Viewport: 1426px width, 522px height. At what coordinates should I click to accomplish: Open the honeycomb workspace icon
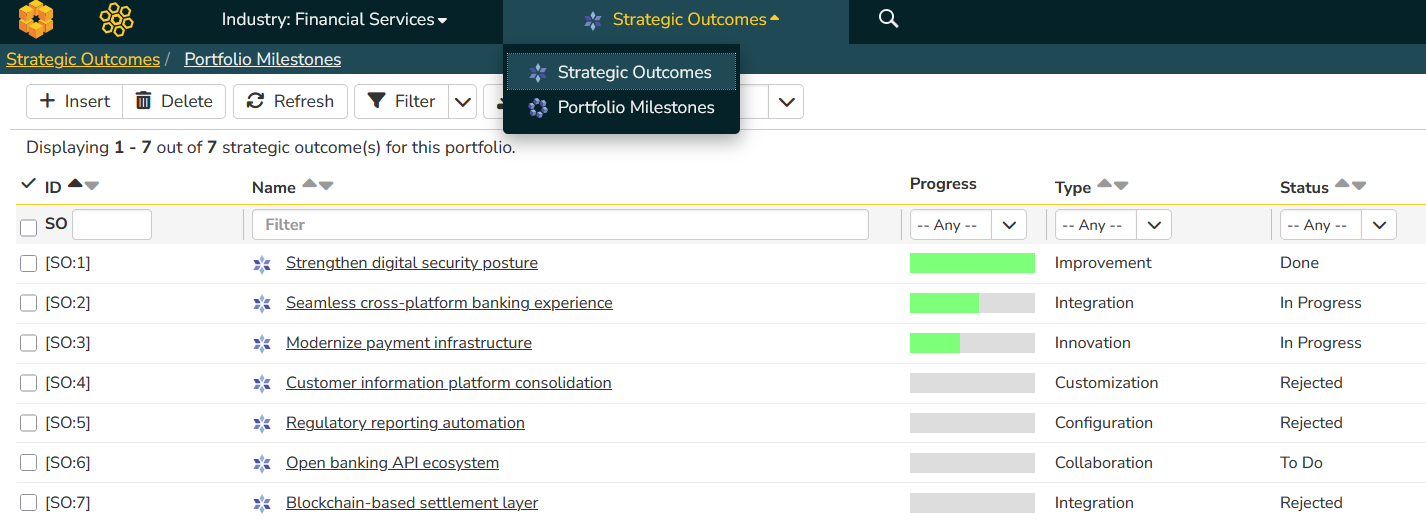[x=116, y=19]
